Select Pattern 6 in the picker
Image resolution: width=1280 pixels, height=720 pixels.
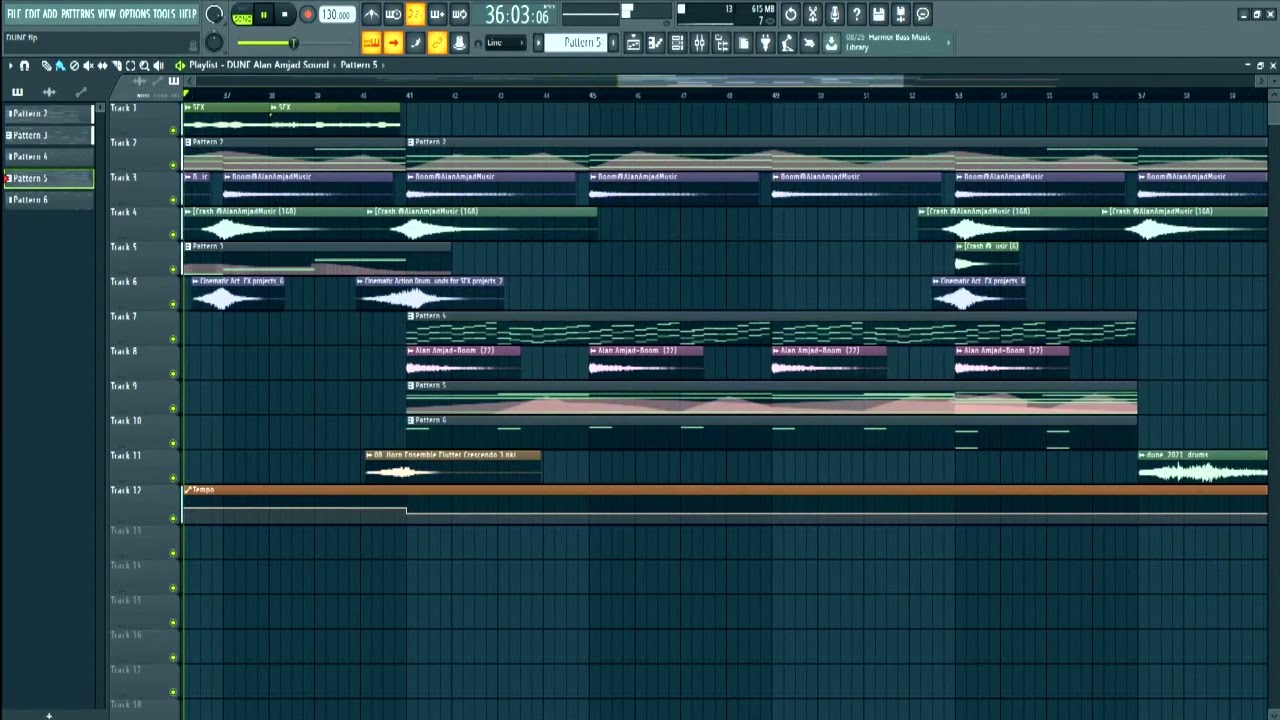(49, 200)
